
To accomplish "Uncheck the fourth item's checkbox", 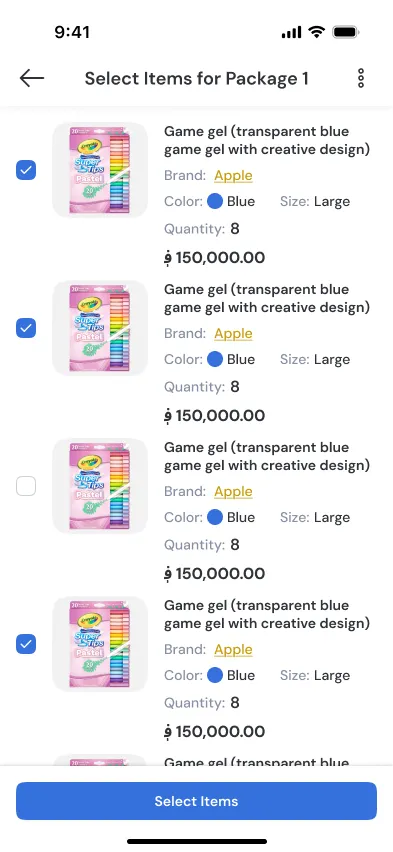I will (26, 644).
